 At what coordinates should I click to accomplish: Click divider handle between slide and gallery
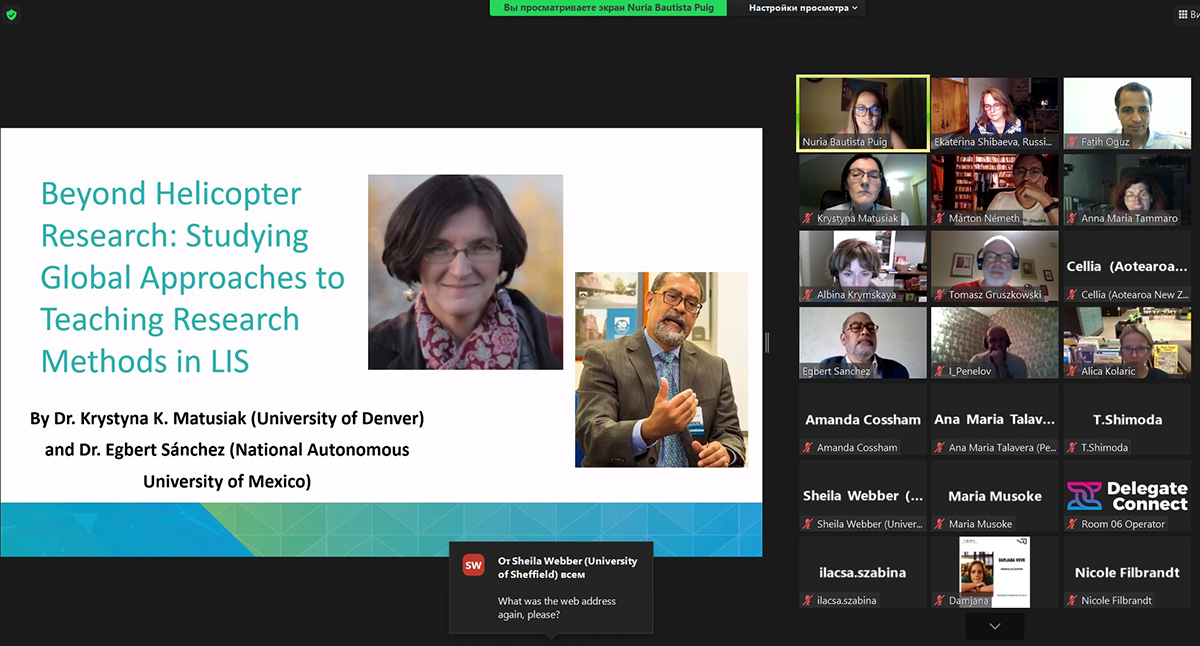[767, 342]
